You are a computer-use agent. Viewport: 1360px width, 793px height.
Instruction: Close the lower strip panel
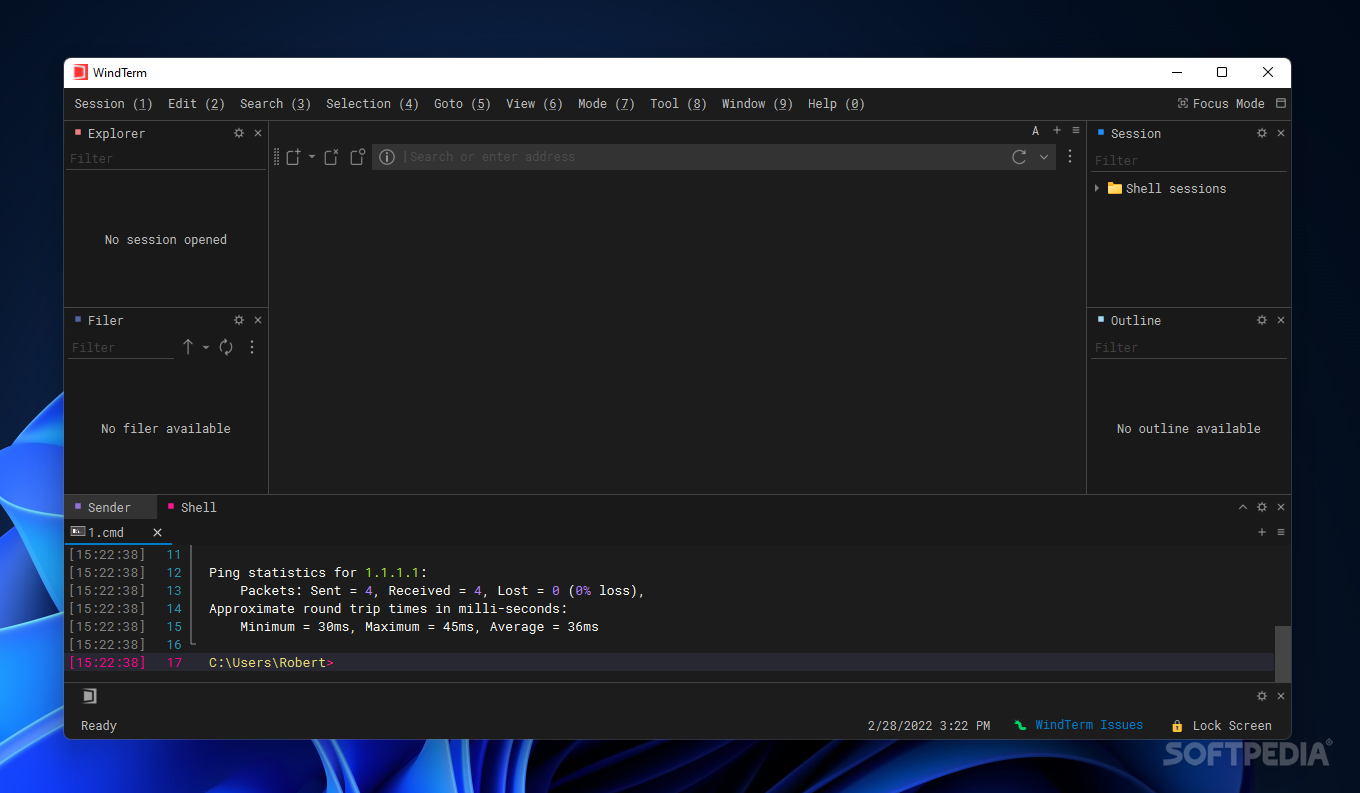[1281, 696]
